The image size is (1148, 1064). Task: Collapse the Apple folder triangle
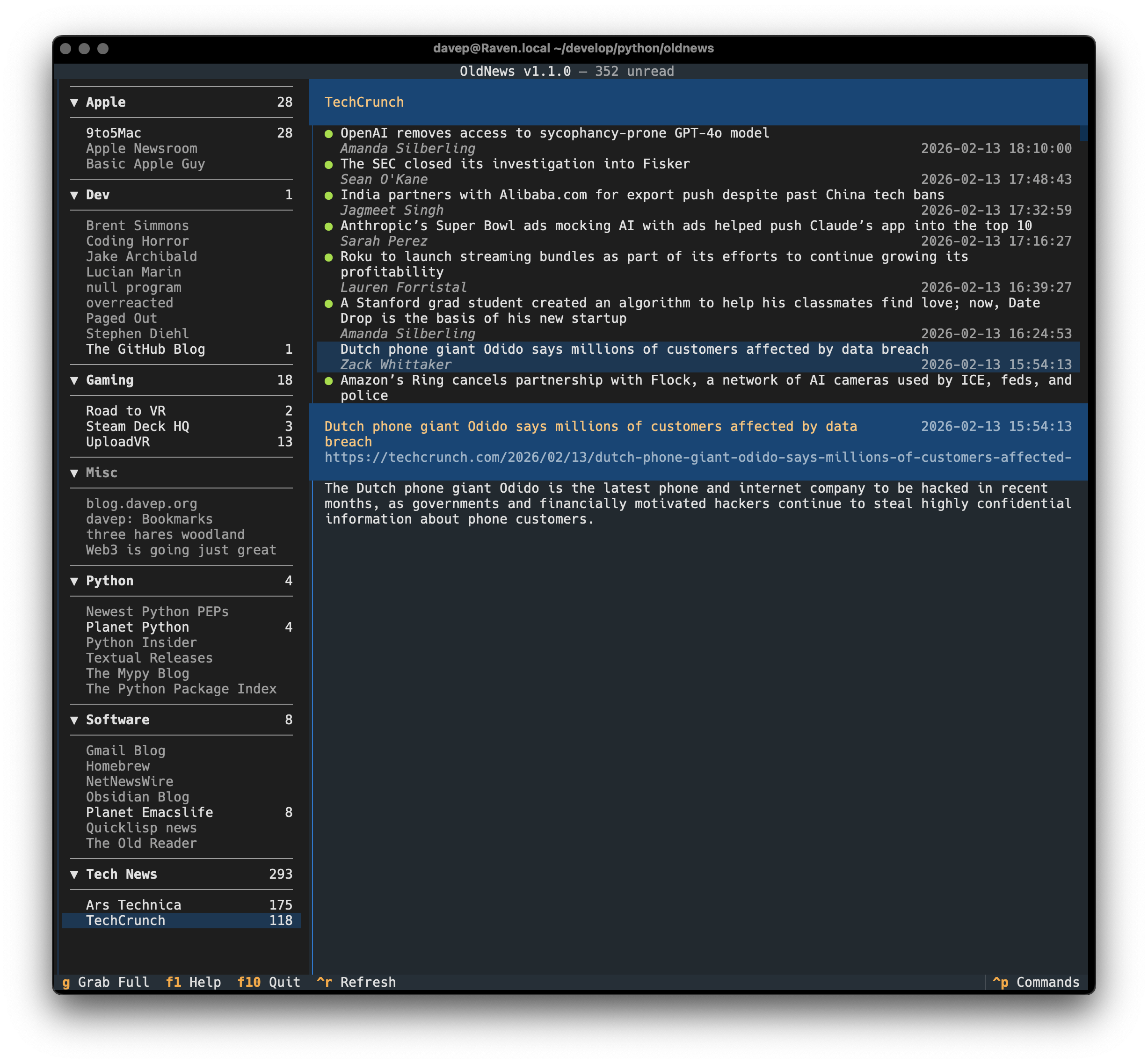pos(74,102)
